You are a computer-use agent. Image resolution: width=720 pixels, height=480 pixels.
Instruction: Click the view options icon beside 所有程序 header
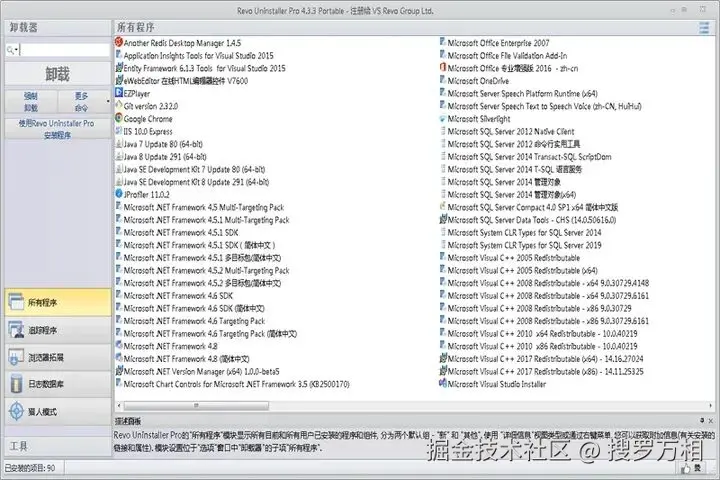click(703, 28)
